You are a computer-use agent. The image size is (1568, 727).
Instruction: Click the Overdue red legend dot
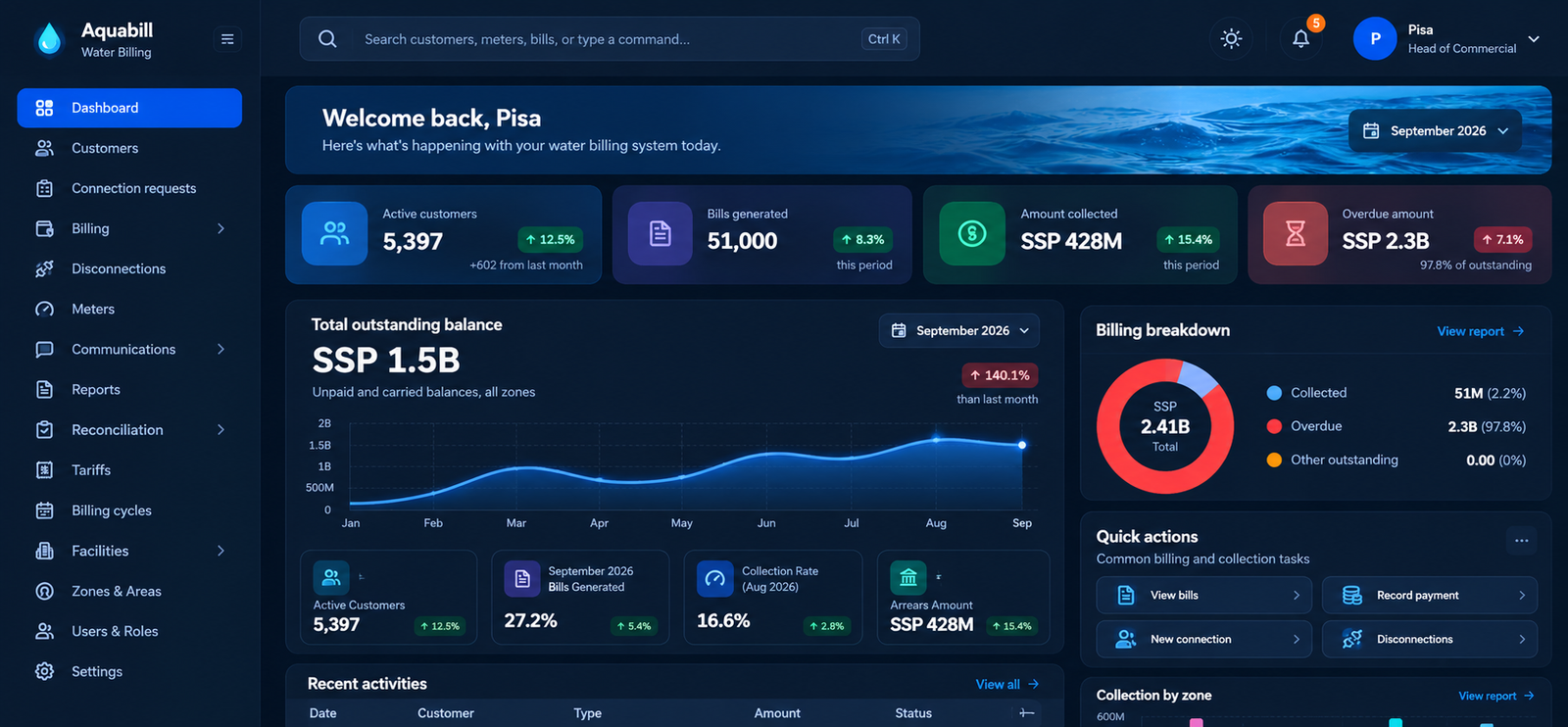(1274, 426)
